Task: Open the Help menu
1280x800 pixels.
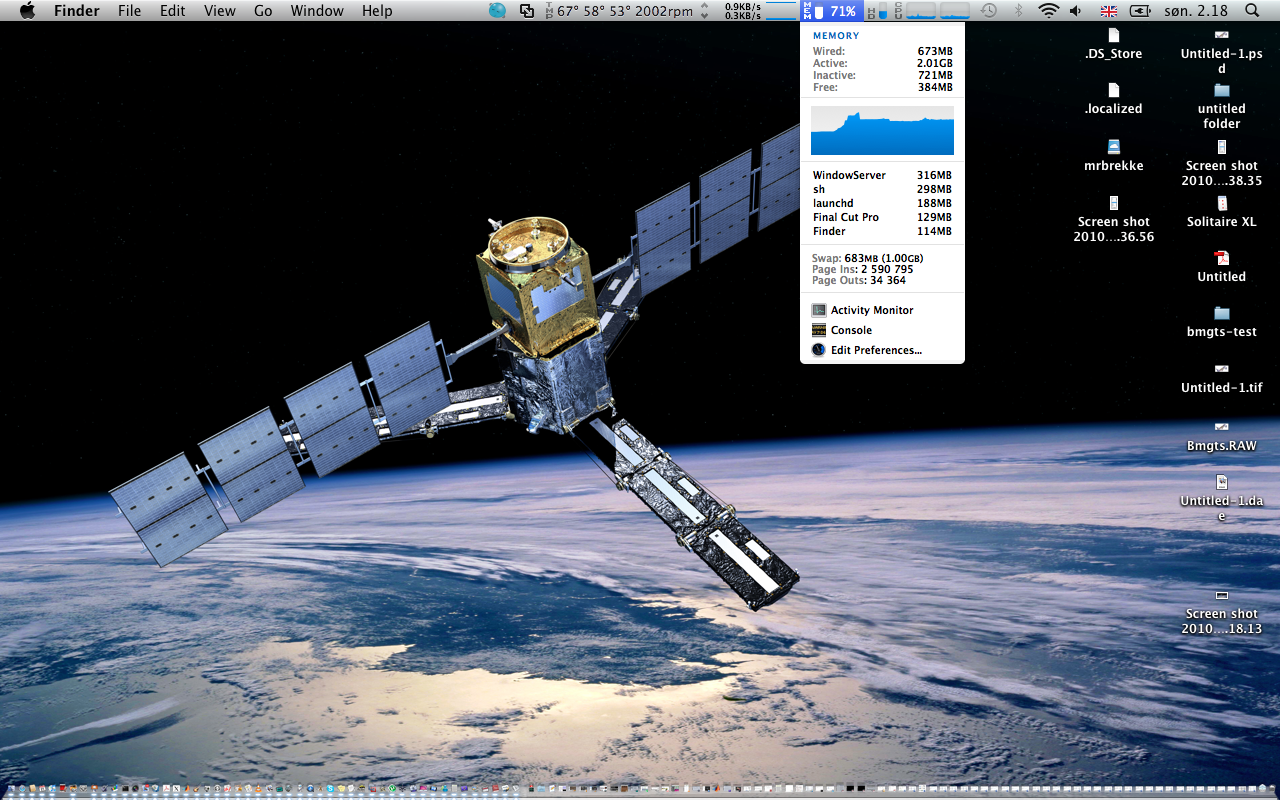Action: [377, 11]
